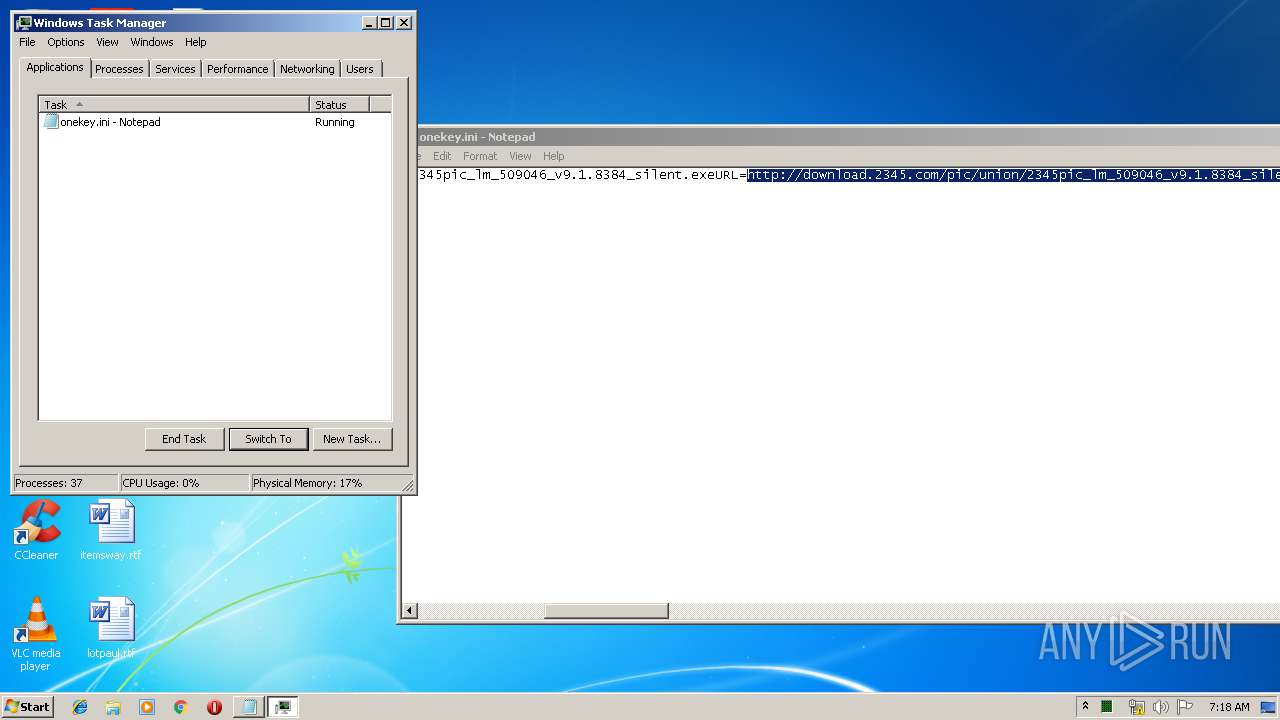Switch to Notepad via taskbar button
This screenshot has height=720, width=1280.
point(249,707)
